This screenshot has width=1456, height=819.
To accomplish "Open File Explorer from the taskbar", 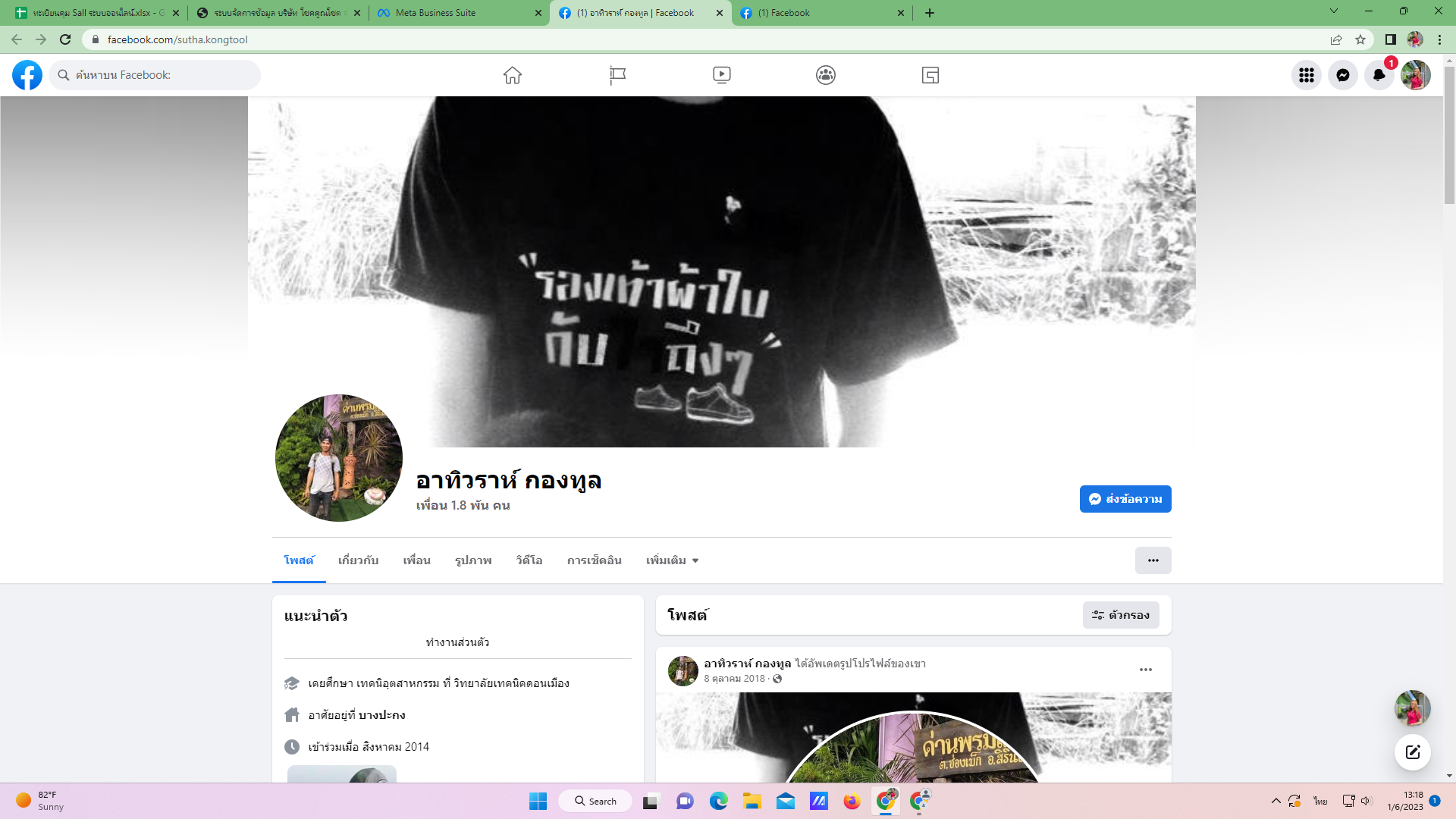I will pyautogui.click(x=752, y=802).
